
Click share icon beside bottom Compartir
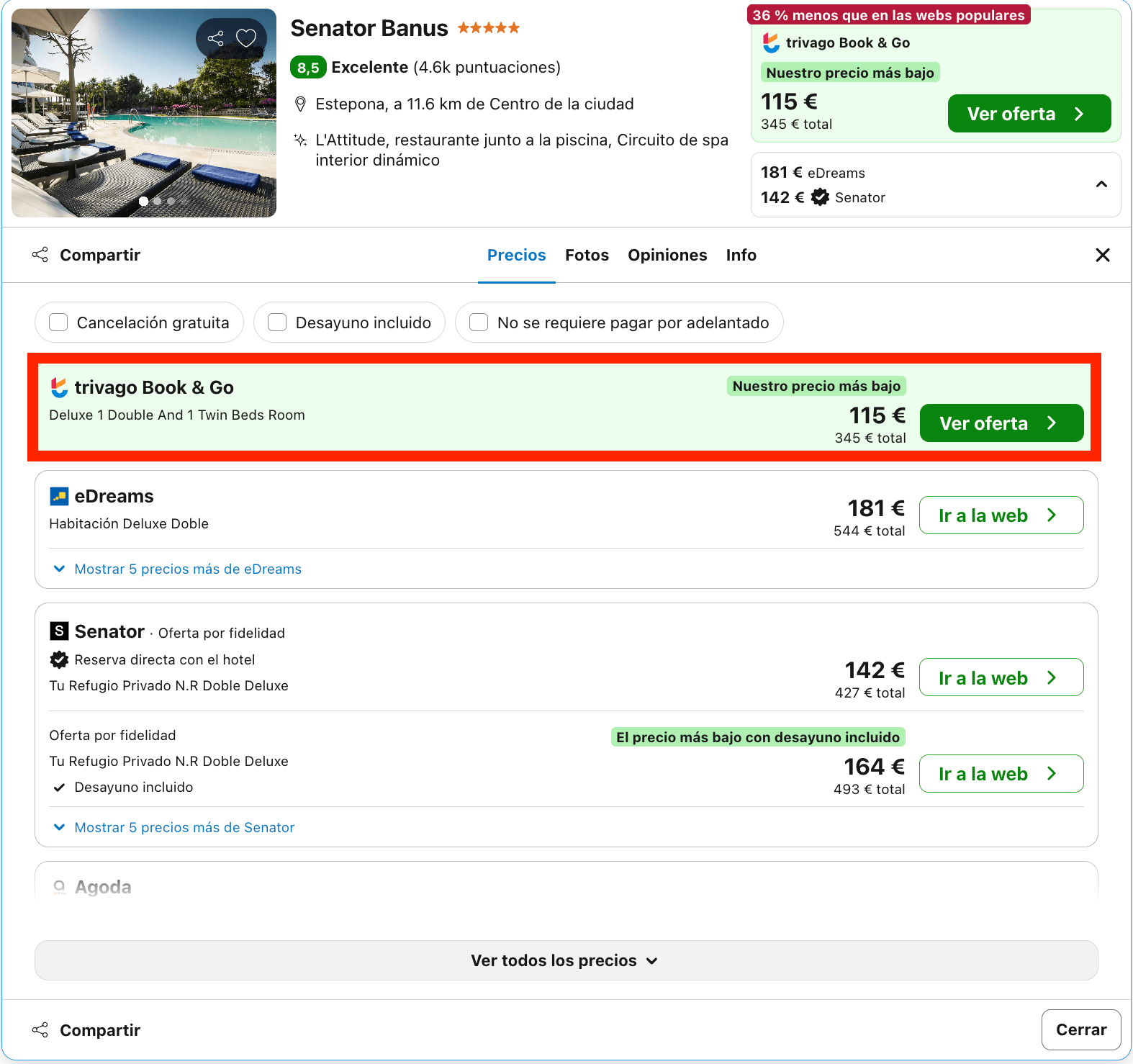click(40, 1030)
